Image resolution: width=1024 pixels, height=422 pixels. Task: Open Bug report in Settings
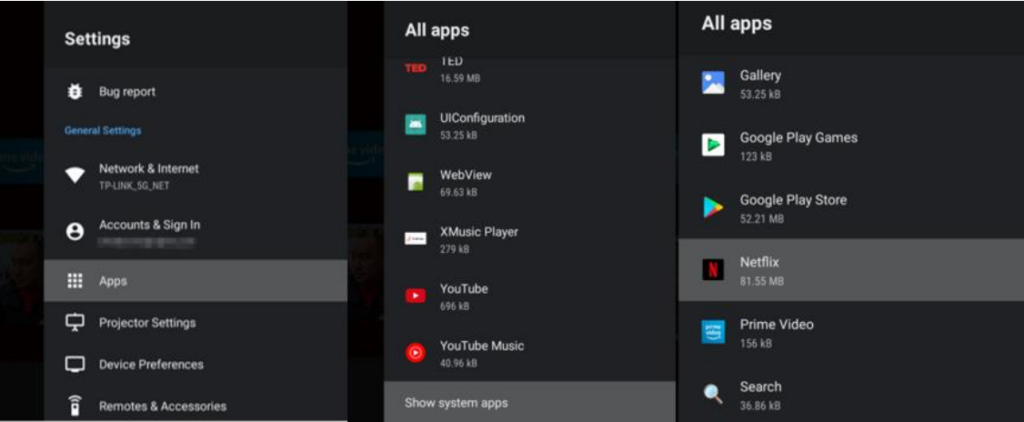pos(195,91)
